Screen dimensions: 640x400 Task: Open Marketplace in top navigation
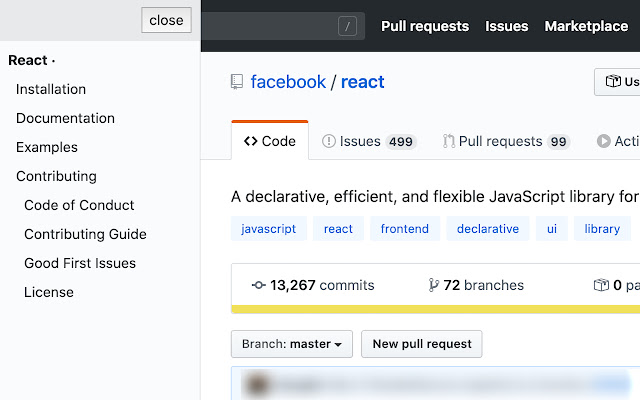pyautogui.click(x=586, y=26)
